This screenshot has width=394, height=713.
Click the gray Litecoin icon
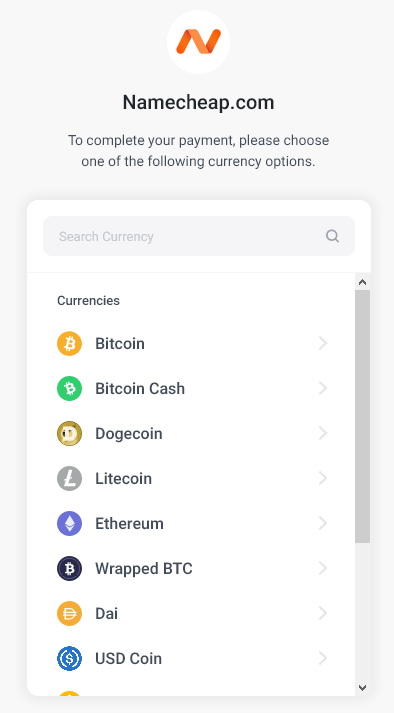coord(70,478)
